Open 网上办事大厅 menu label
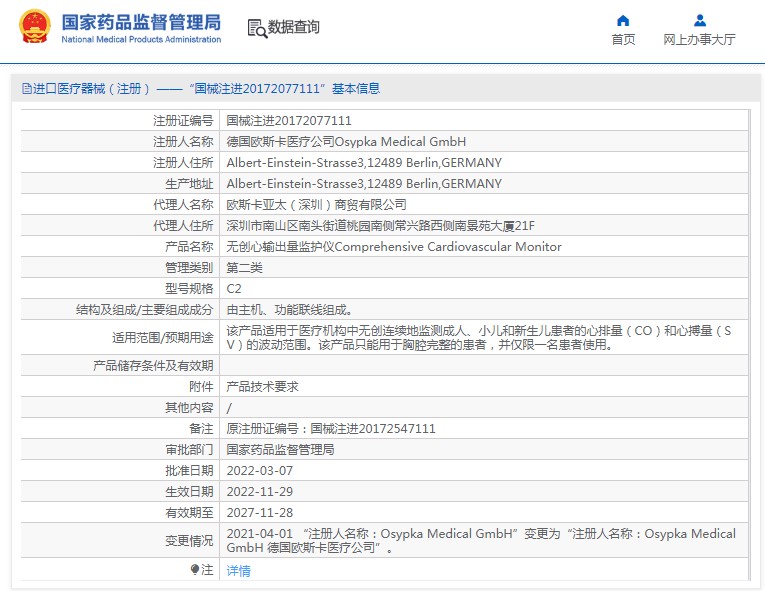 pos(699,40)
